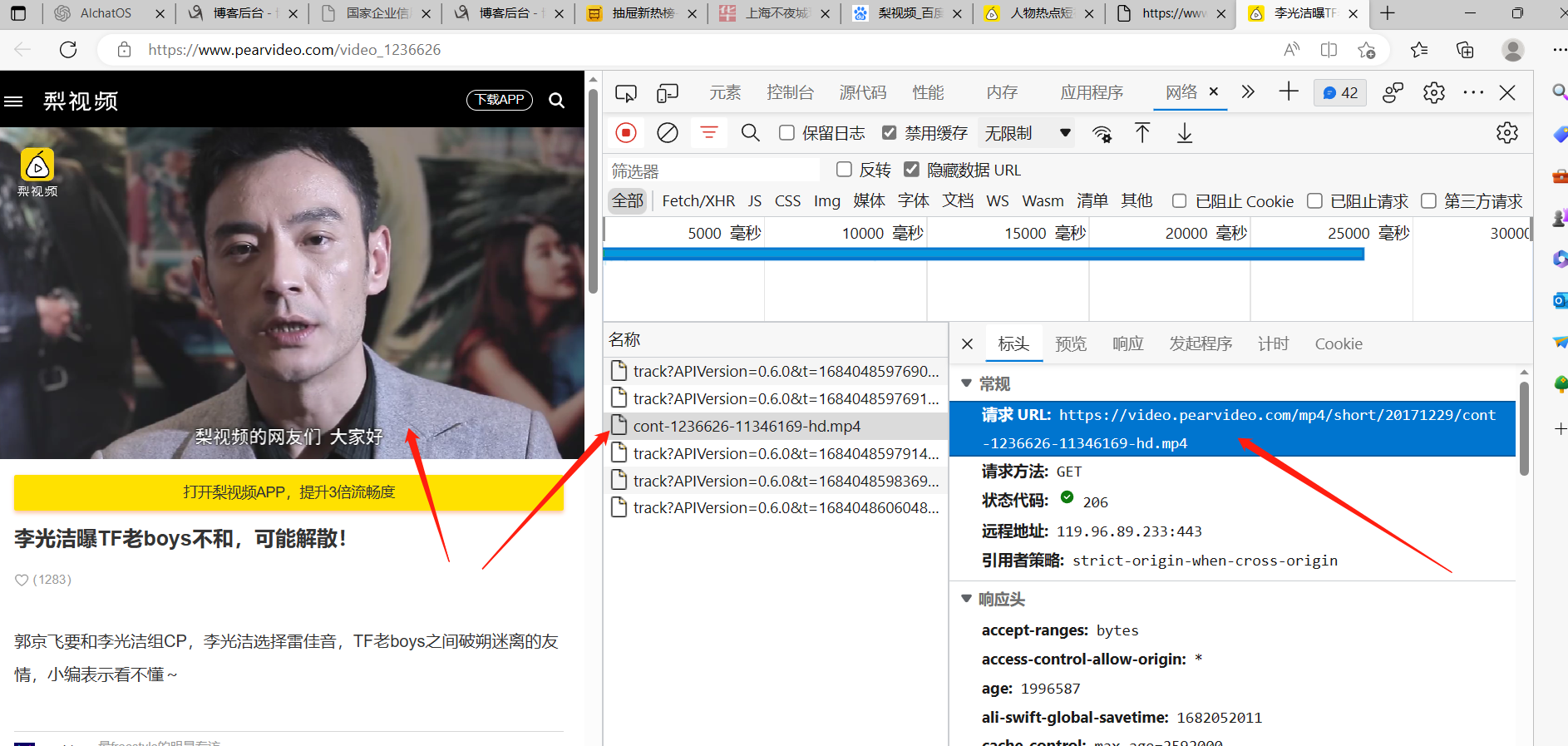The height and width of the screenshot is (746, 1568).
Task: Search videos on Pear Video page
Action: 557,101
